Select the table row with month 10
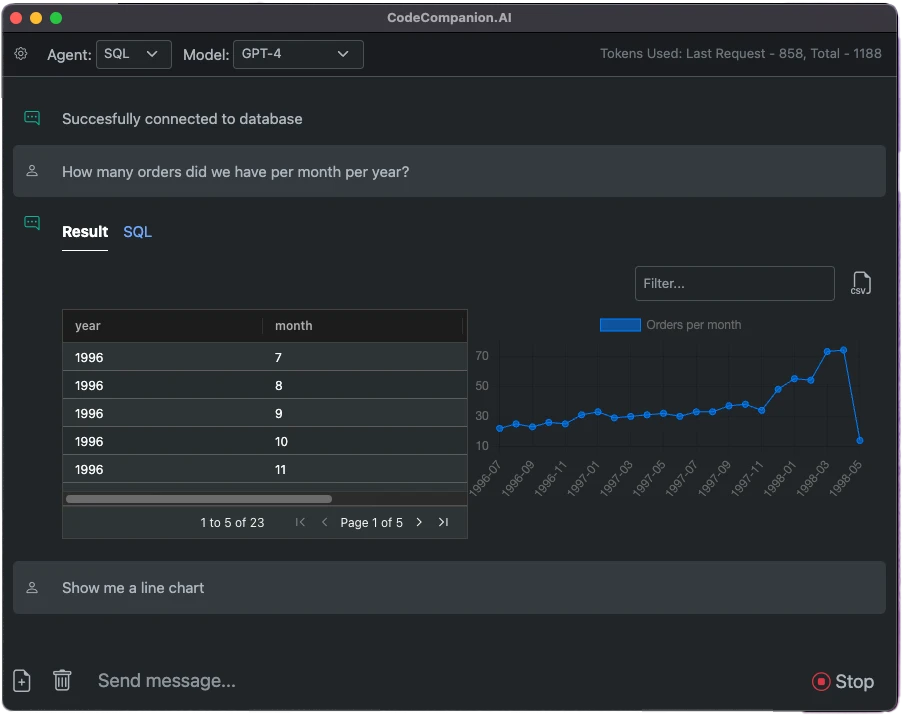Screen dimensions: 902x715 click(x=265, y=442)
